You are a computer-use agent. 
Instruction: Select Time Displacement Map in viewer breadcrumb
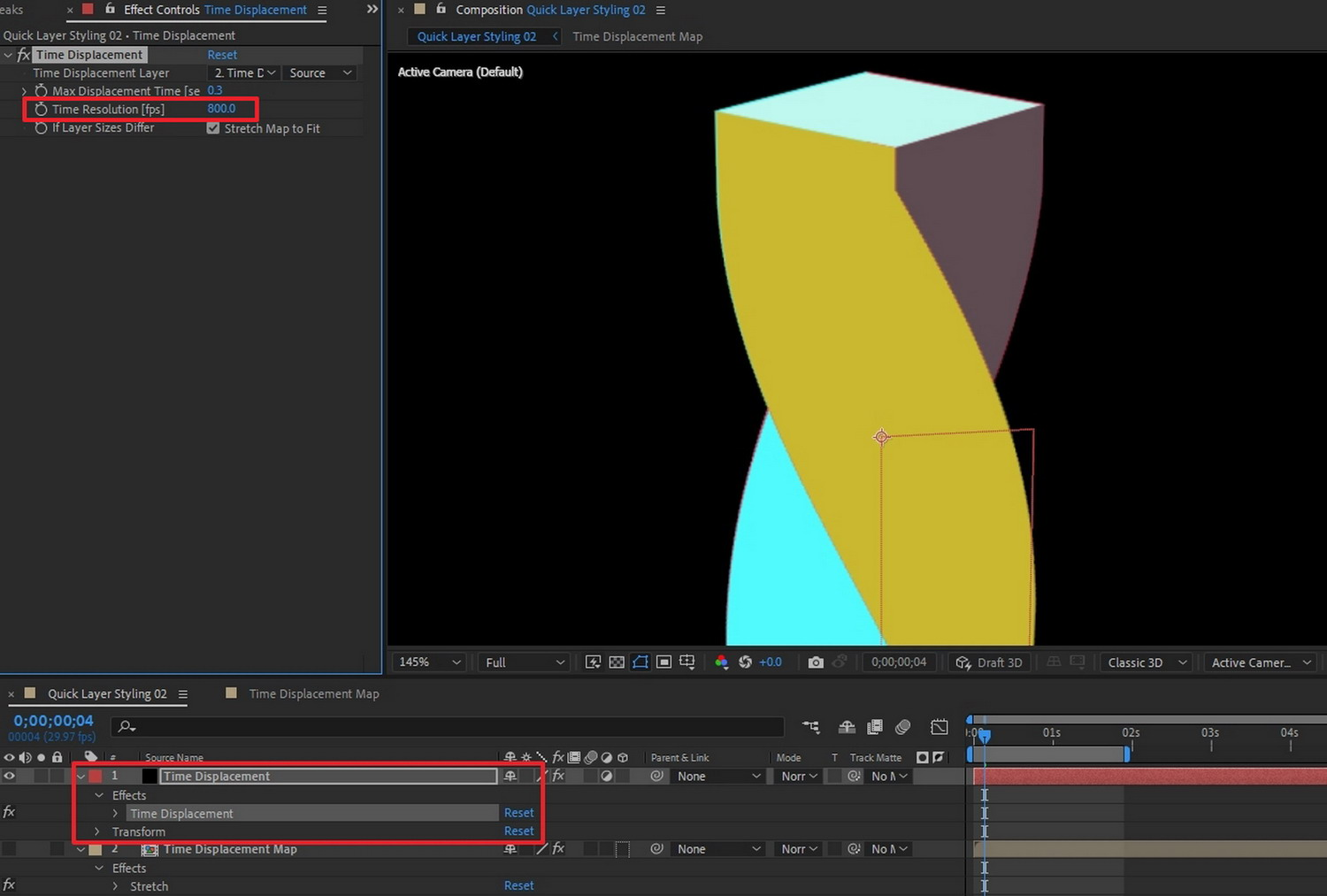637,36
